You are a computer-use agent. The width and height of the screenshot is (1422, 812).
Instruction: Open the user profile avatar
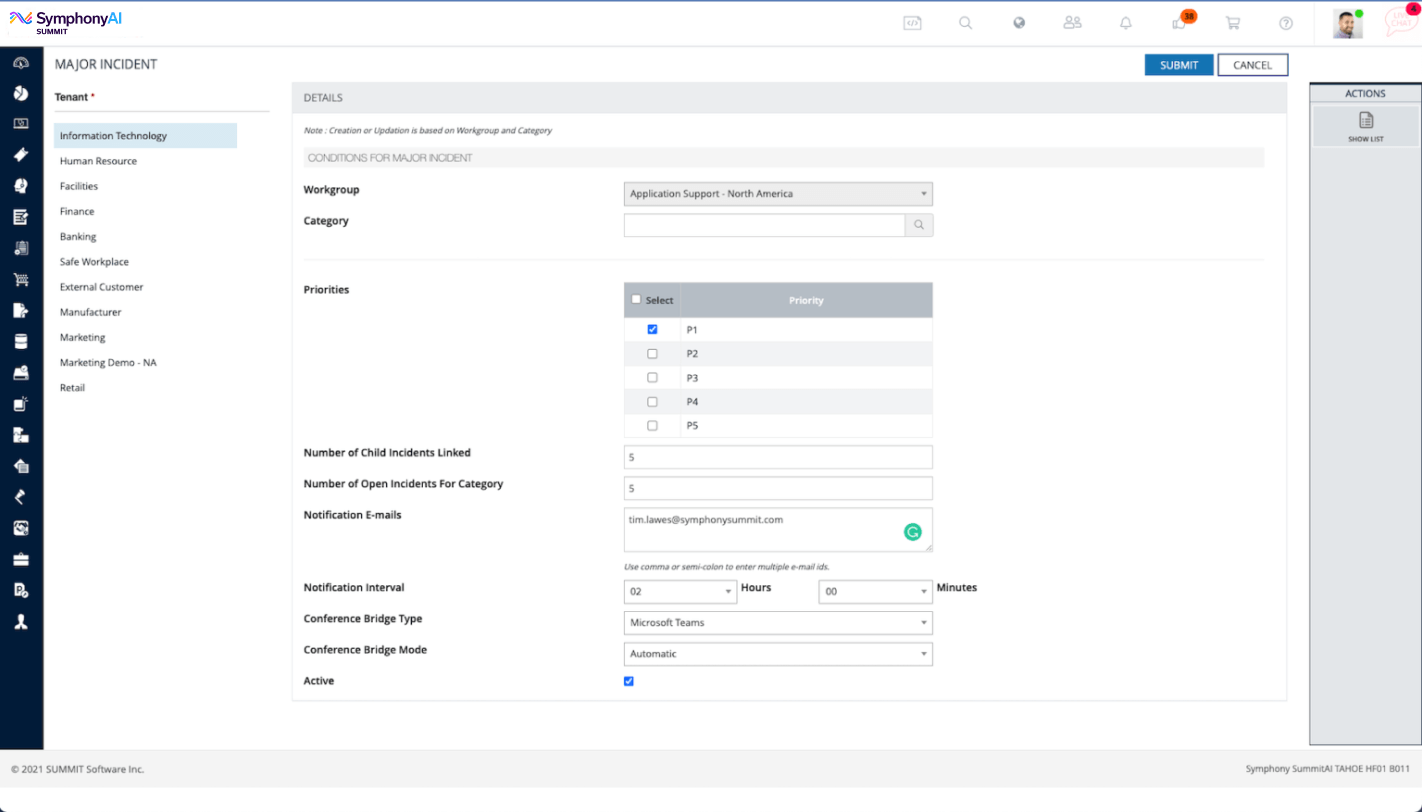coord(1347,24)
